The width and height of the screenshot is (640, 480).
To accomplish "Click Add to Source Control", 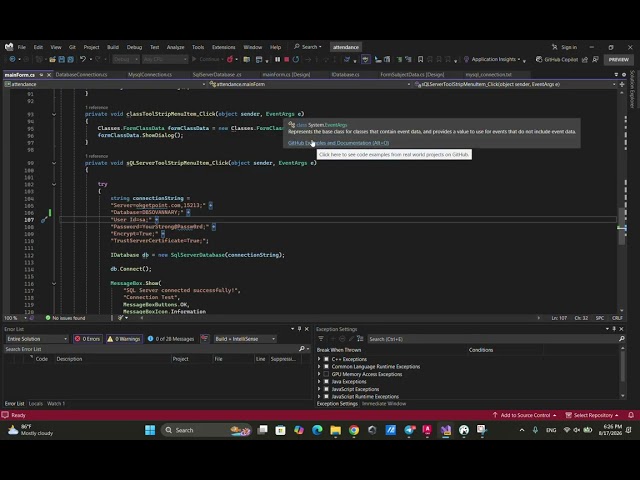I will click(x=524, y=415).
